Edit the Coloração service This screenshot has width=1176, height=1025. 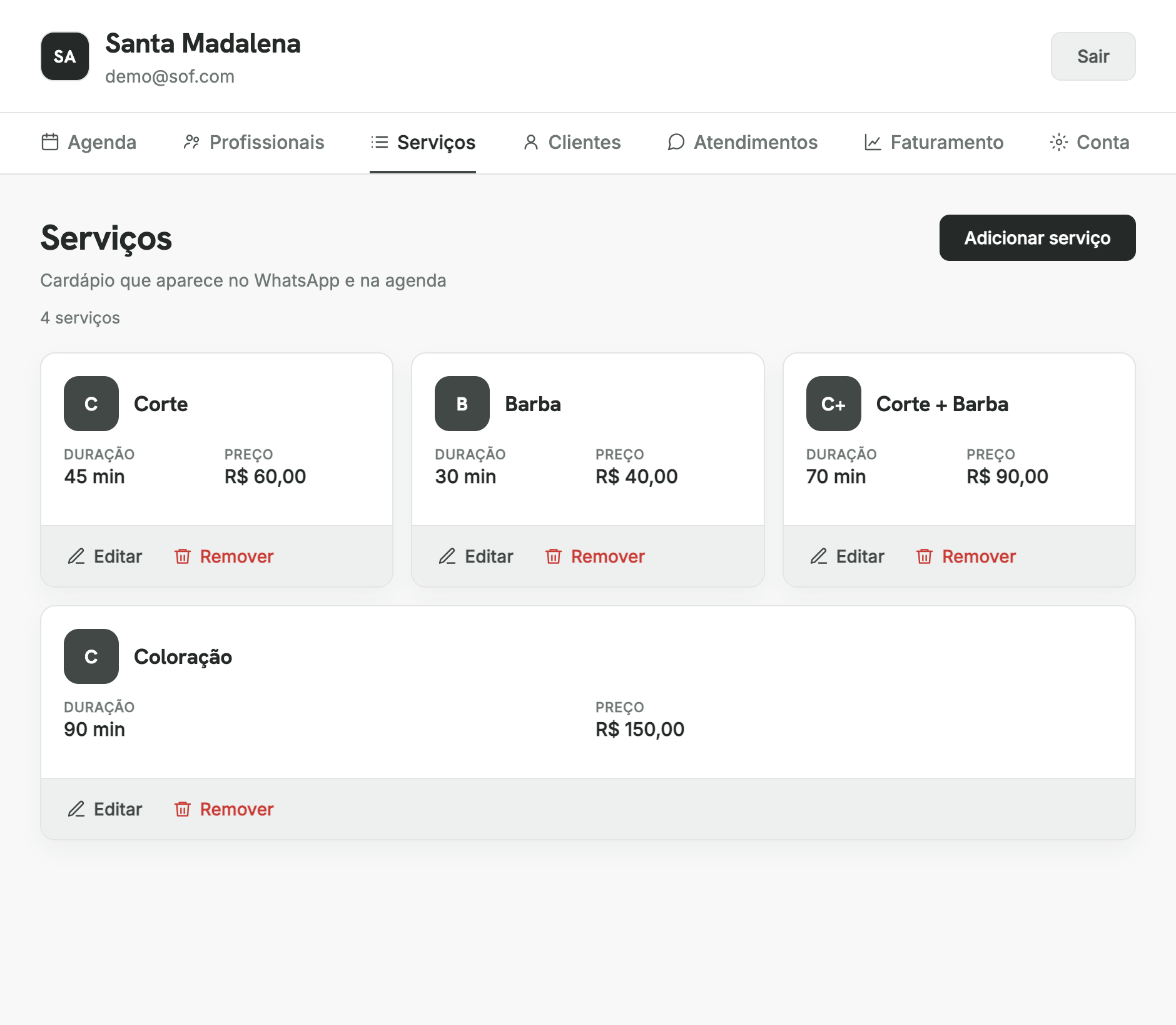[105, 809]
